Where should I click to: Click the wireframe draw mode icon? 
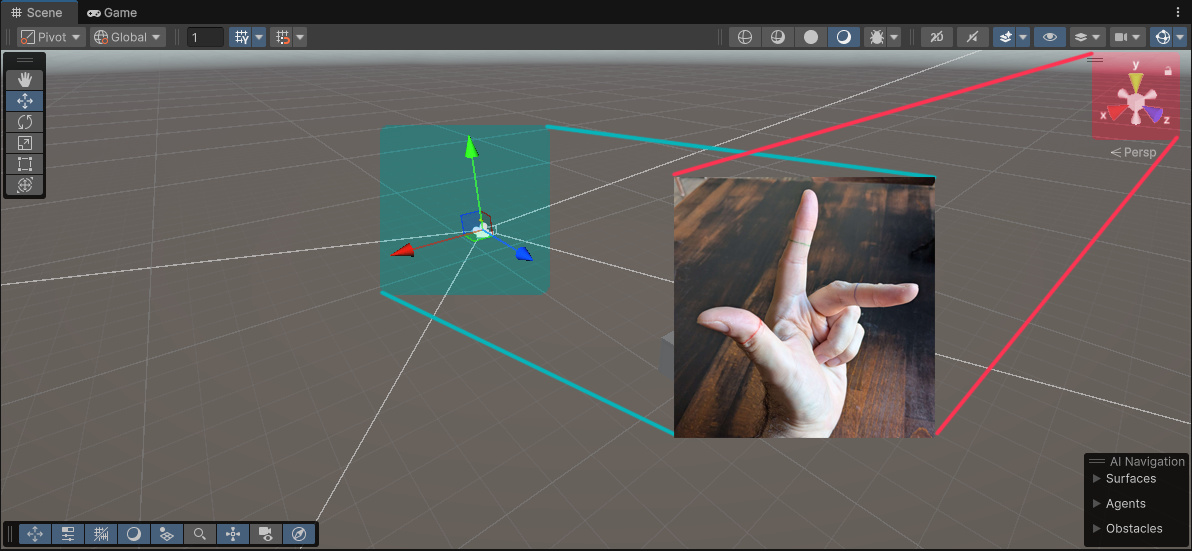tap(743, 37)
